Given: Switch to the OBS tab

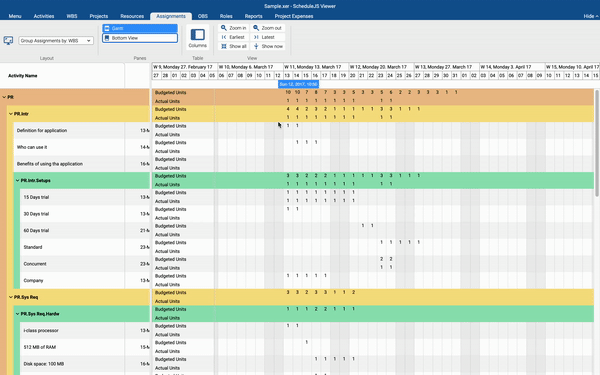Looking at the screenshot, I should [203, 16].
